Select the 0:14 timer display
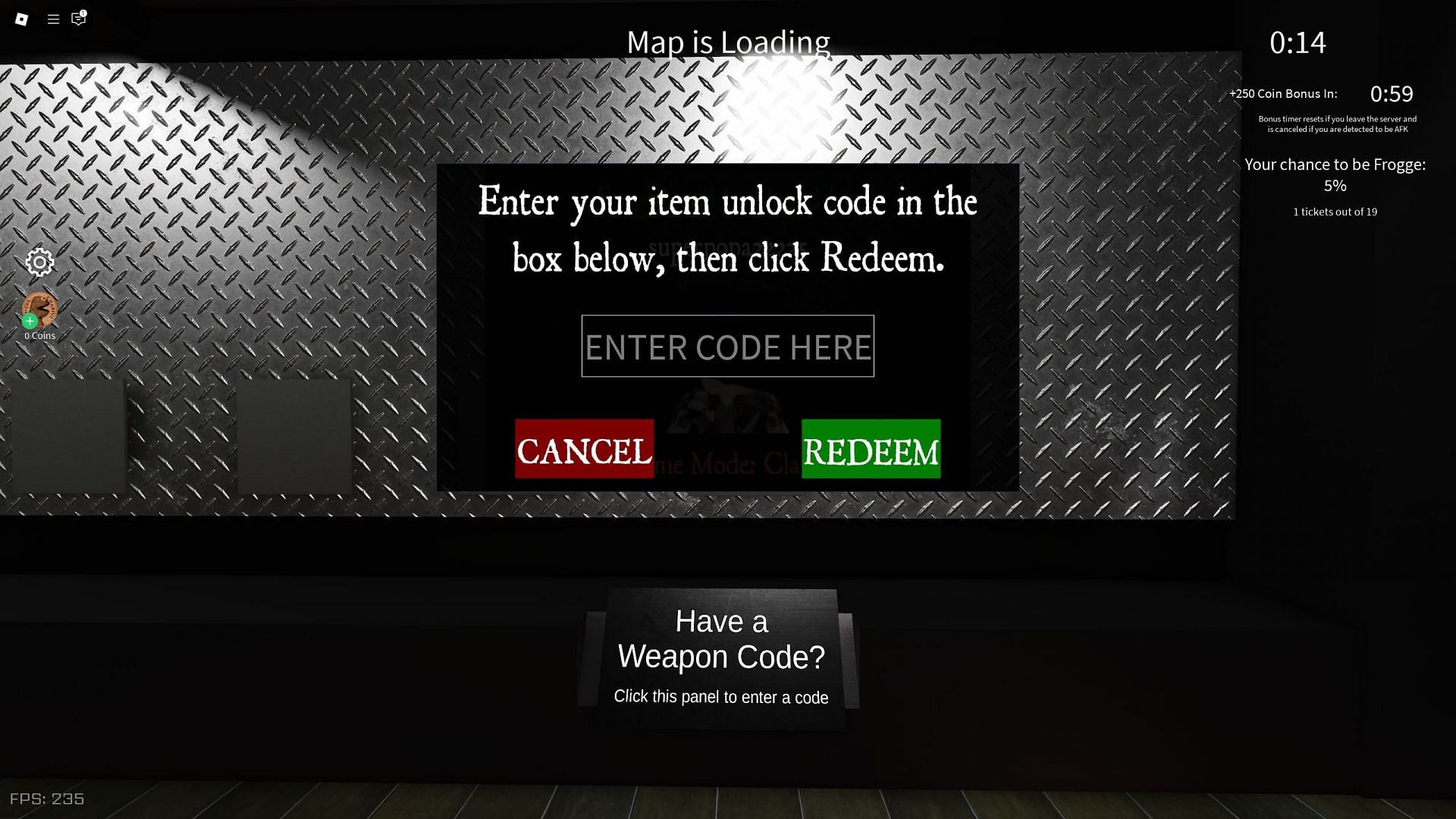The image size is (1456, 819). click(x=1297, y=41)
